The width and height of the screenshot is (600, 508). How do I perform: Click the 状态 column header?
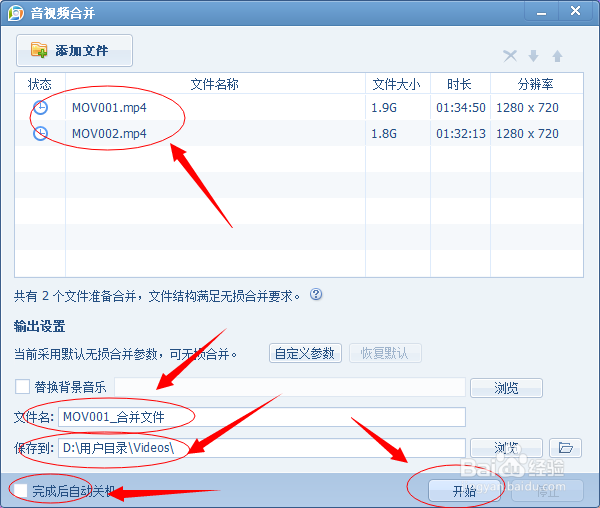tap(40, 84)
